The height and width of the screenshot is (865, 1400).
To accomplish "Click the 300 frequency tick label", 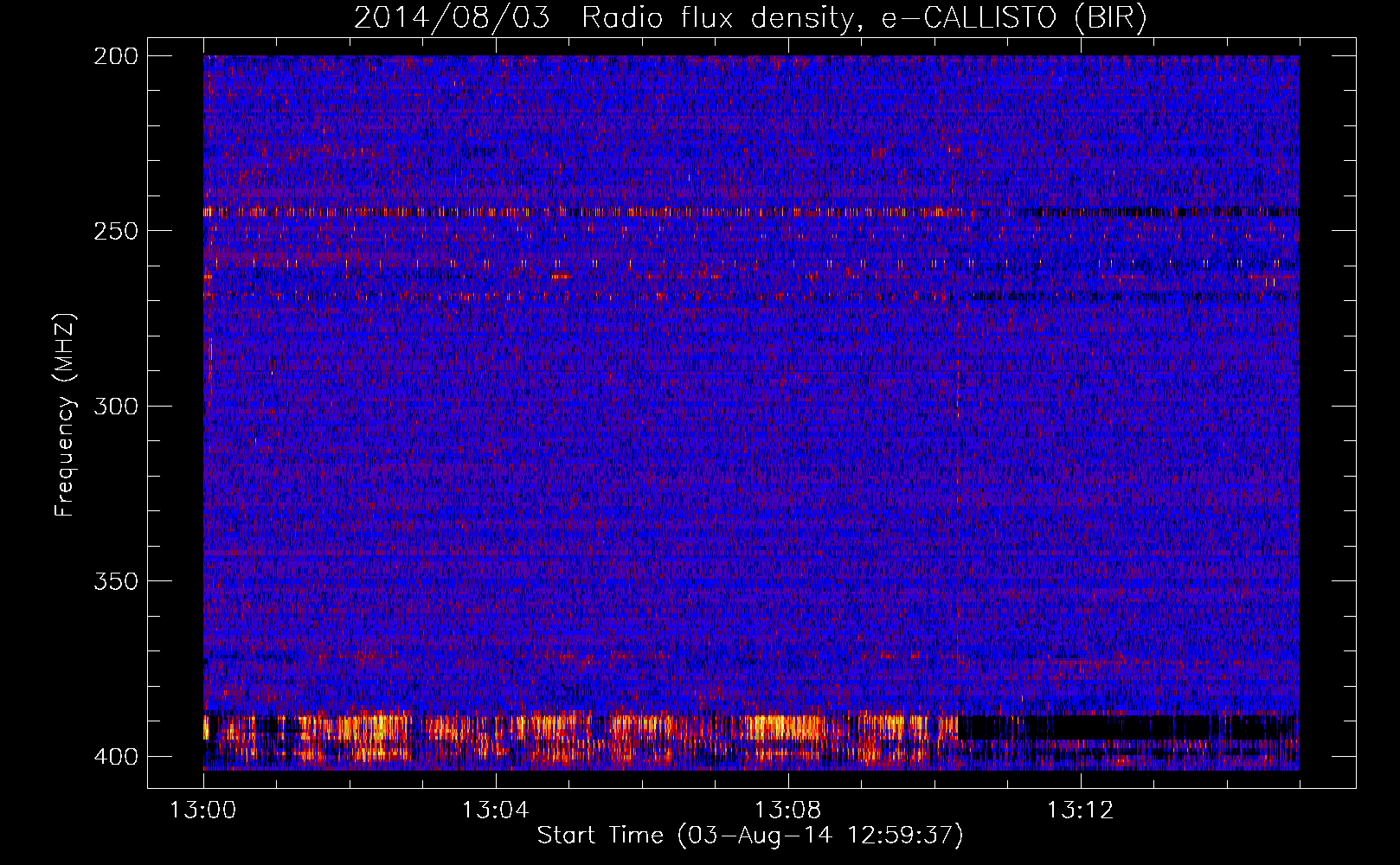I will coord(115,406).
